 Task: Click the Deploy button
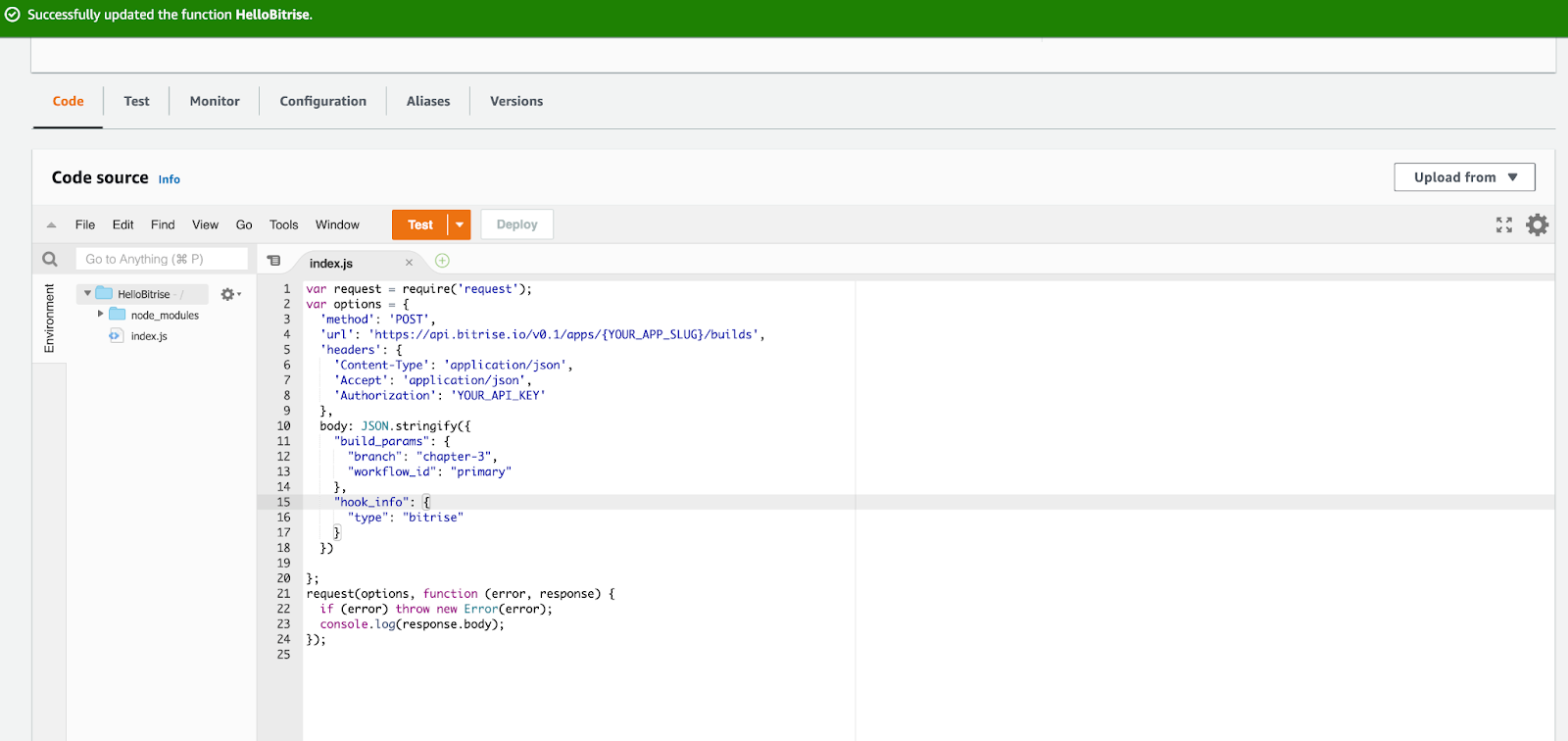pyautogui.click(x=516, y=224)
